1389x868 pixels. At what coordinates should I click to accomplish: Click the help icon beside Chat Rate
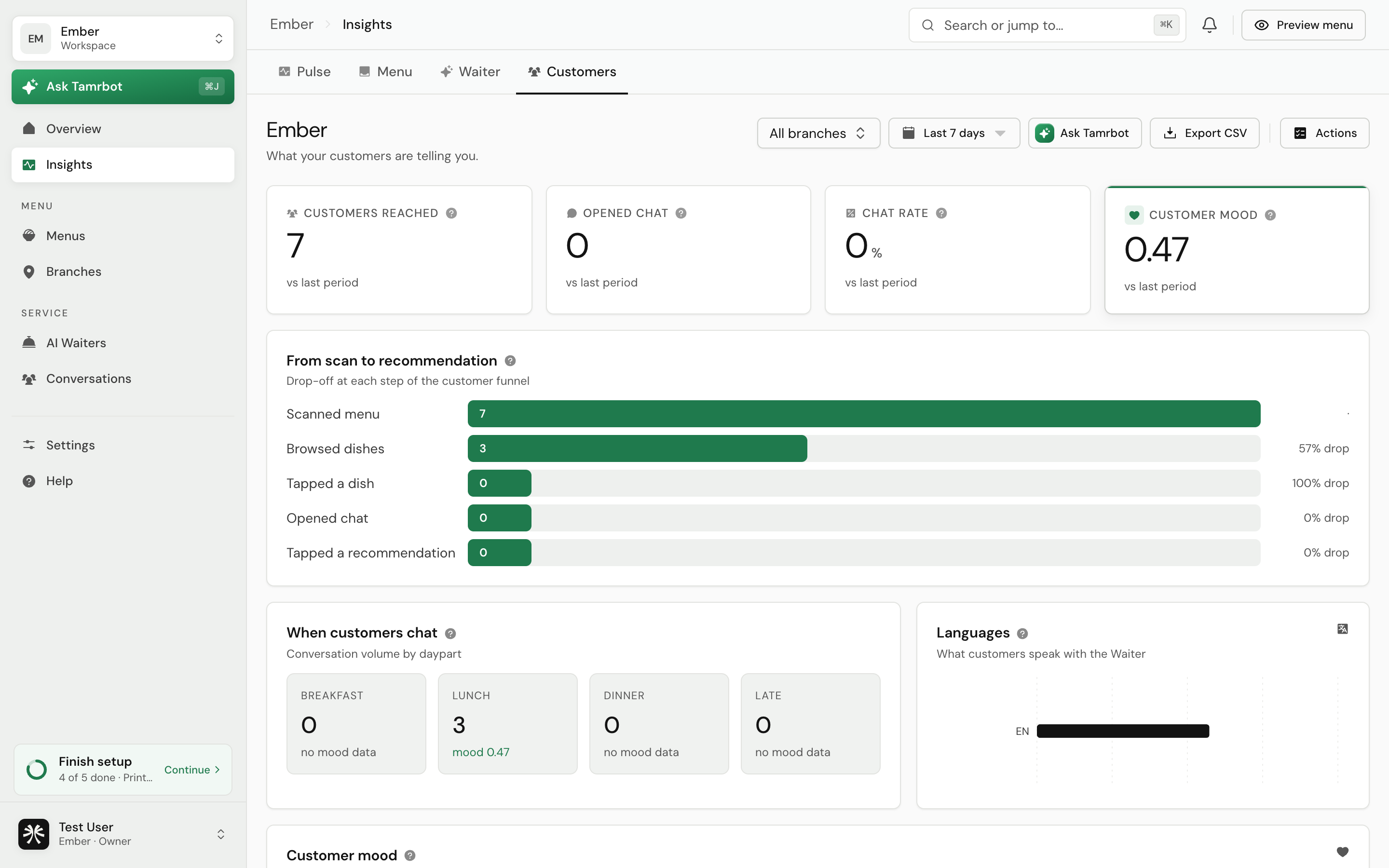tap(941, 213)
